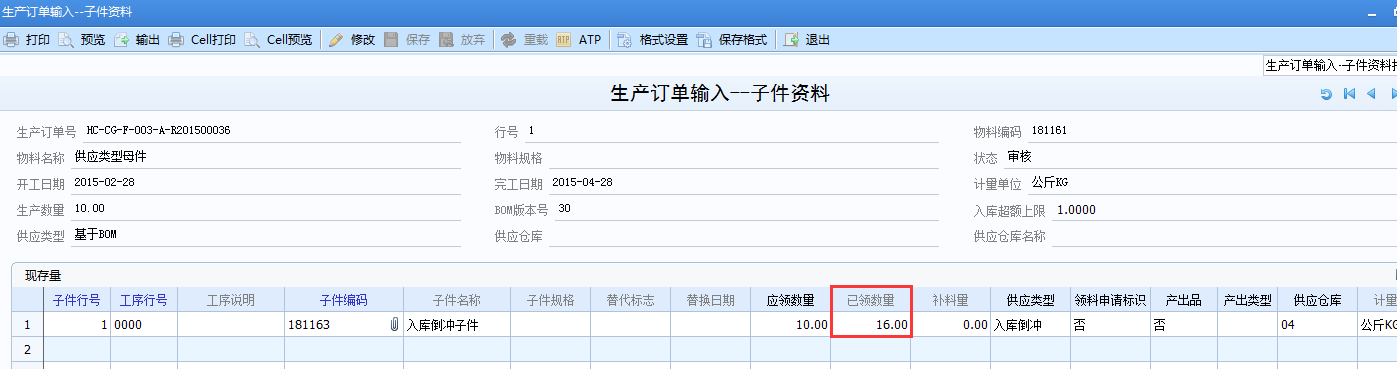The height and width of the screenshot is (369, 1397).
Task: Select row 2 header in grid
Action: pos(27,349)
